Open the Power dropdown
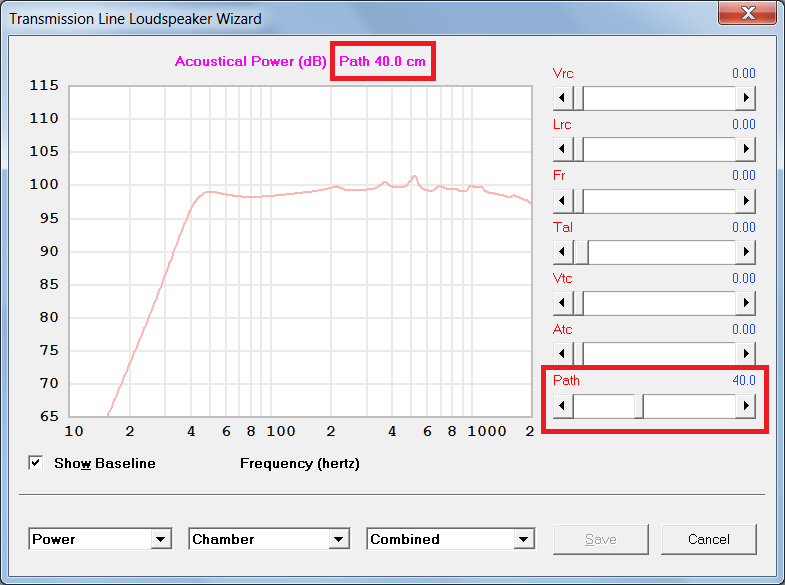785x585 pixels. coord(161,539)
